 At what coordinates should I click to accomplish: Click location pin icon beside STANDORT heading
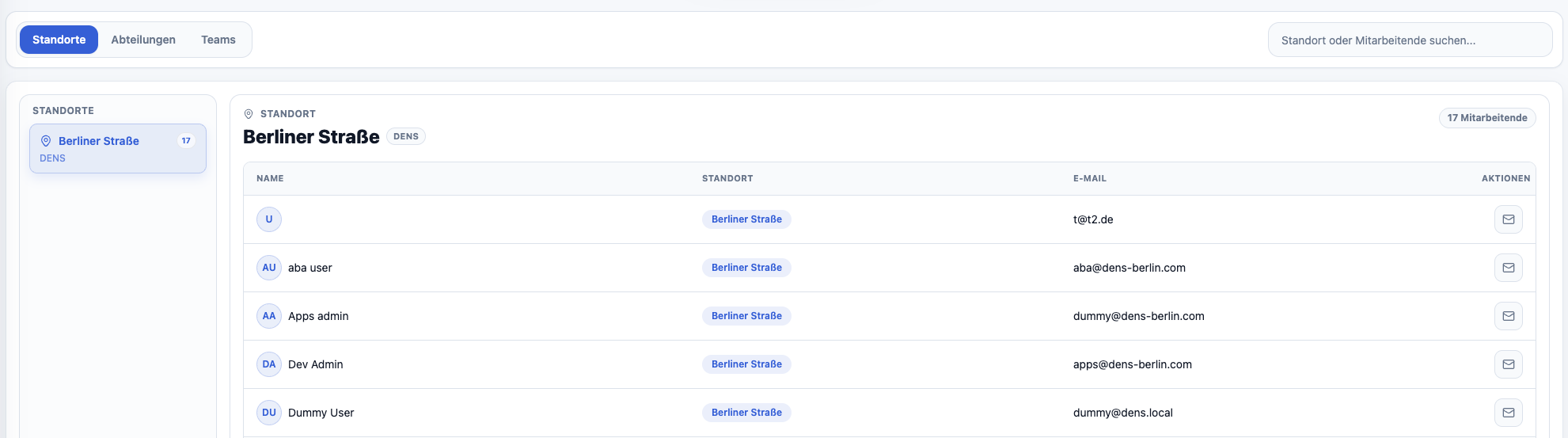(x=249, y=114)
